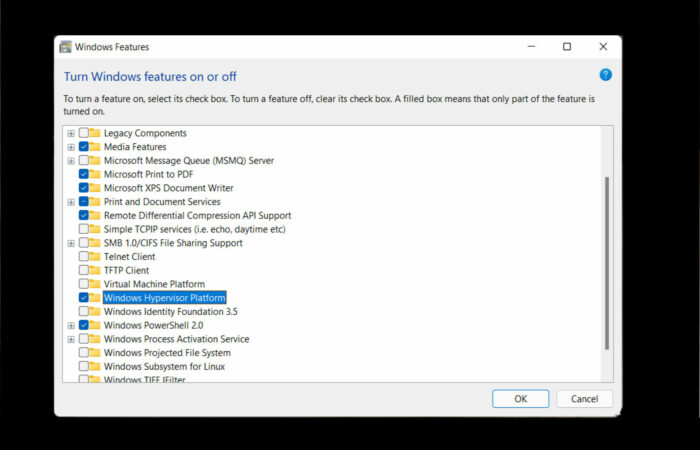Viewport: 700px width, 450px height.
Task: Select Windows Process Activation Service label
Action: click(176, 339)
